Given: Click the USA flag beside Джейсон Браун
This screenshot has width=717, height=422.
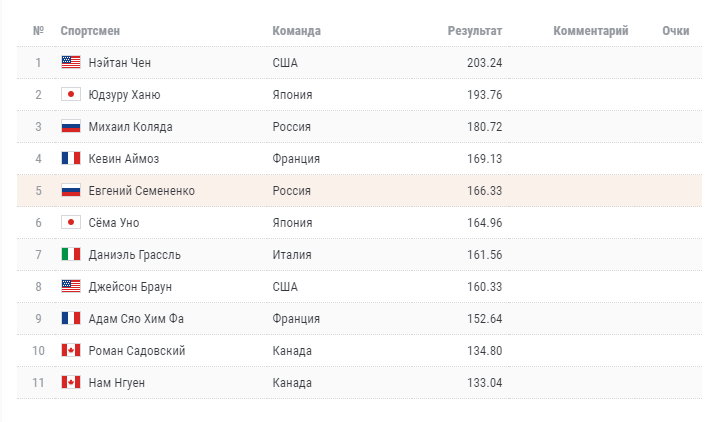Looking at the screenshot, I should pos(70,286).
